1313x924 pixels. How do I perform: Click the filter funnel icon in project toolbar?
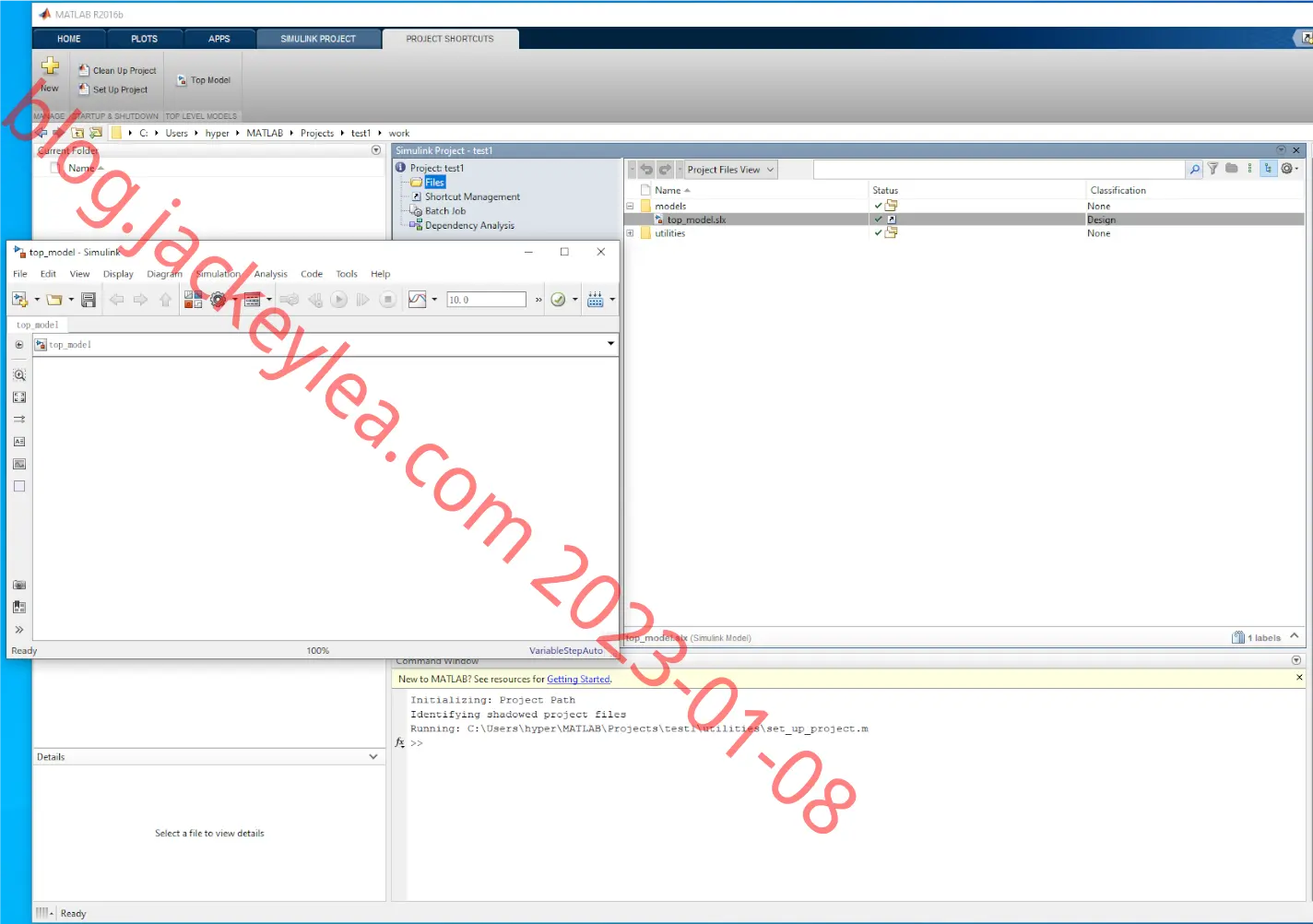pos(1213,169)
